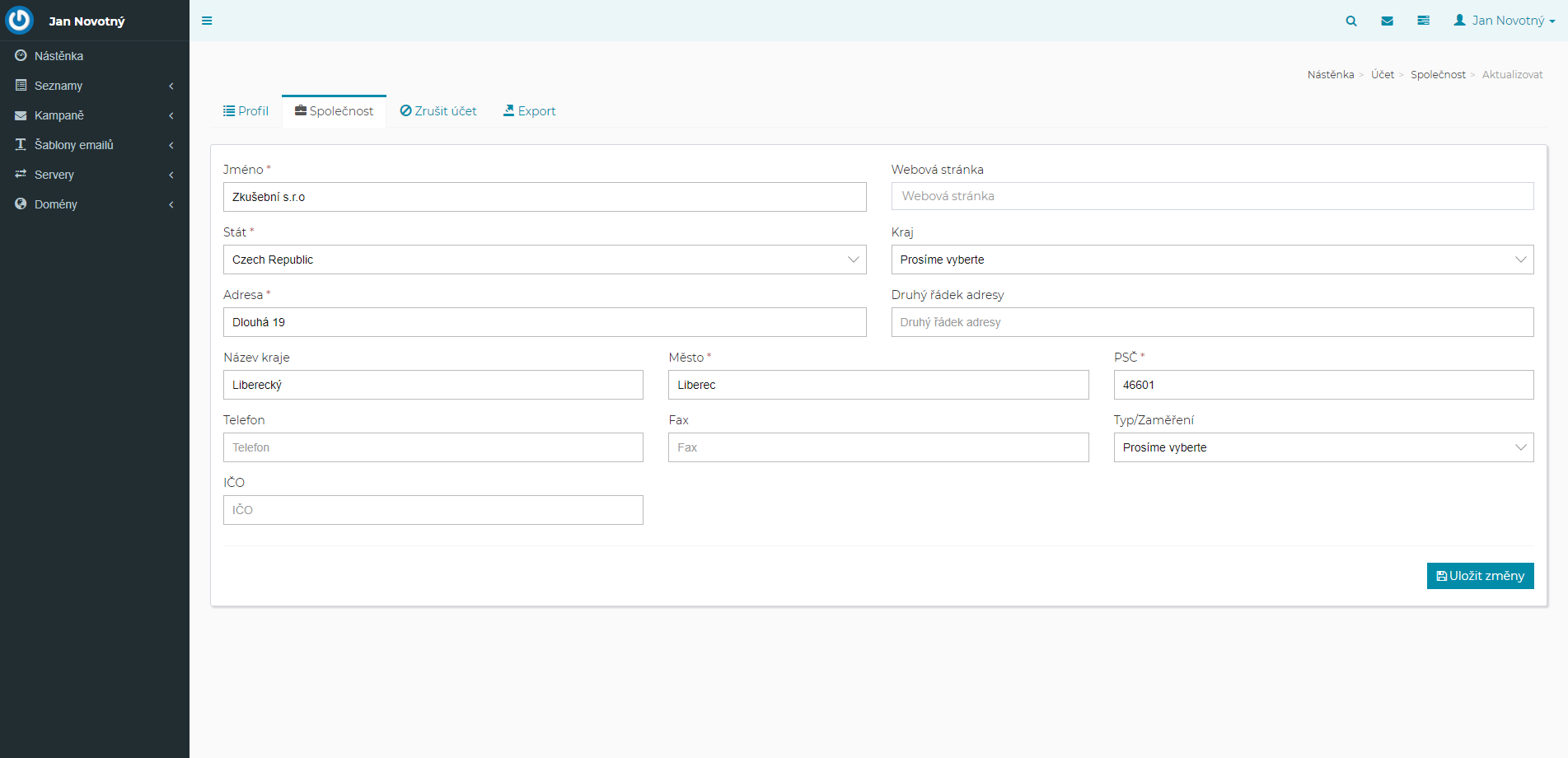Open the Typ/Zaměření dropdown
Viewport: 1568px width, 758px height.
click(x=1323, y=447)
